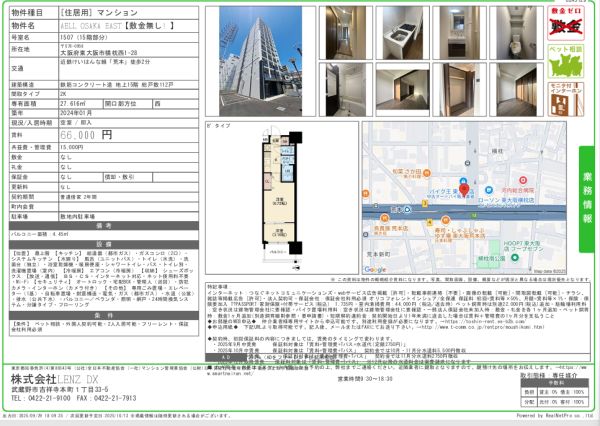Click the 更新料 row's なし value
The height and width of the screenshot is (426, 600).
coord(66,187)
